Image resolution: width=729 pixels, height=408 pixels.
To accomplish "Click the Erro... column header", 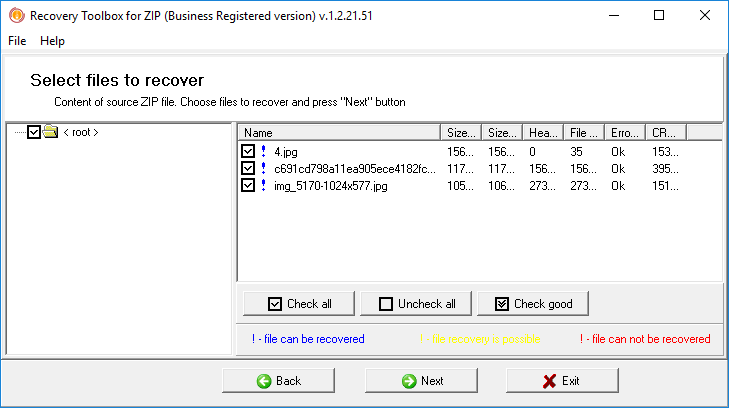I will pos(625,132).
